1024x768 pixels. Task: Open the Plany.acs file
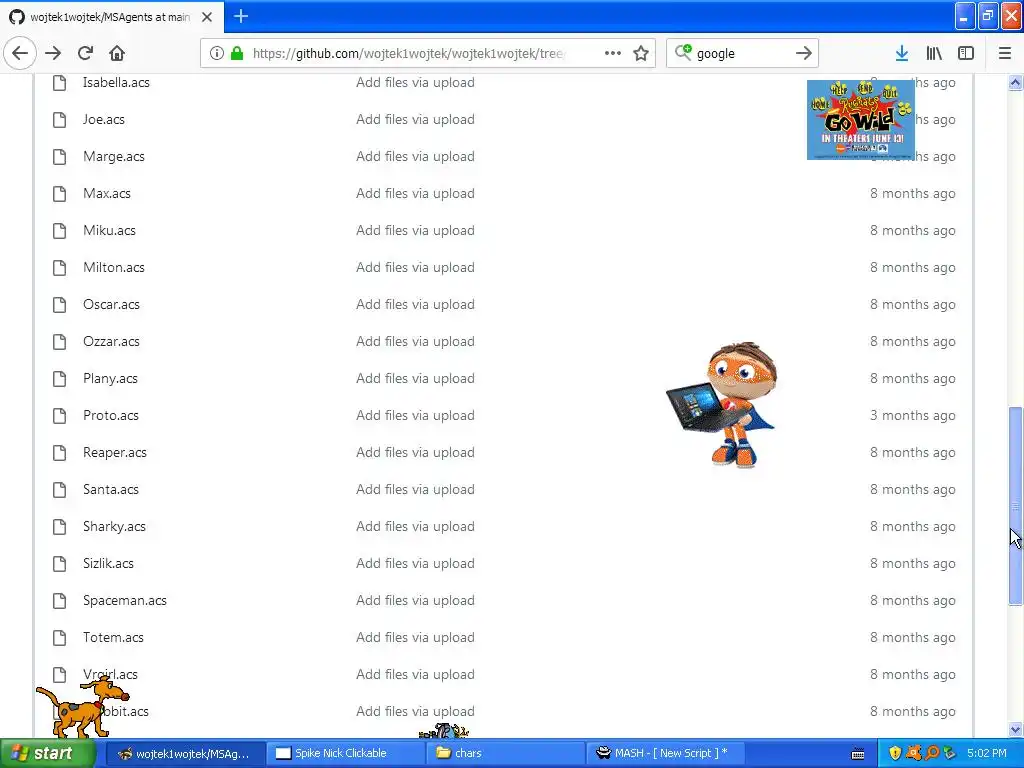point(110,379)
